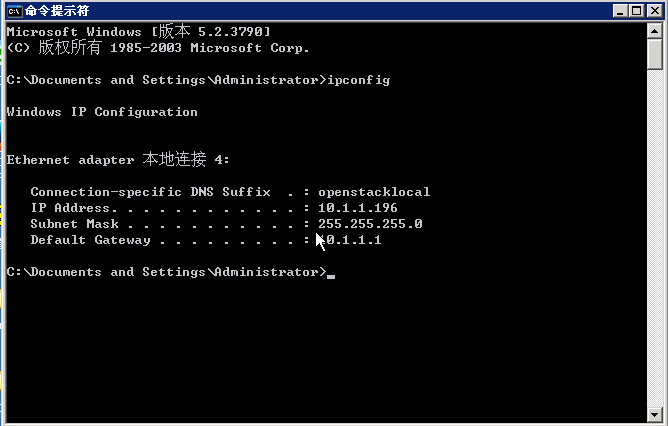Click the Windows version number 5.2.3790
This screenshot has width=668, height=426.
[x=230, y=32]
